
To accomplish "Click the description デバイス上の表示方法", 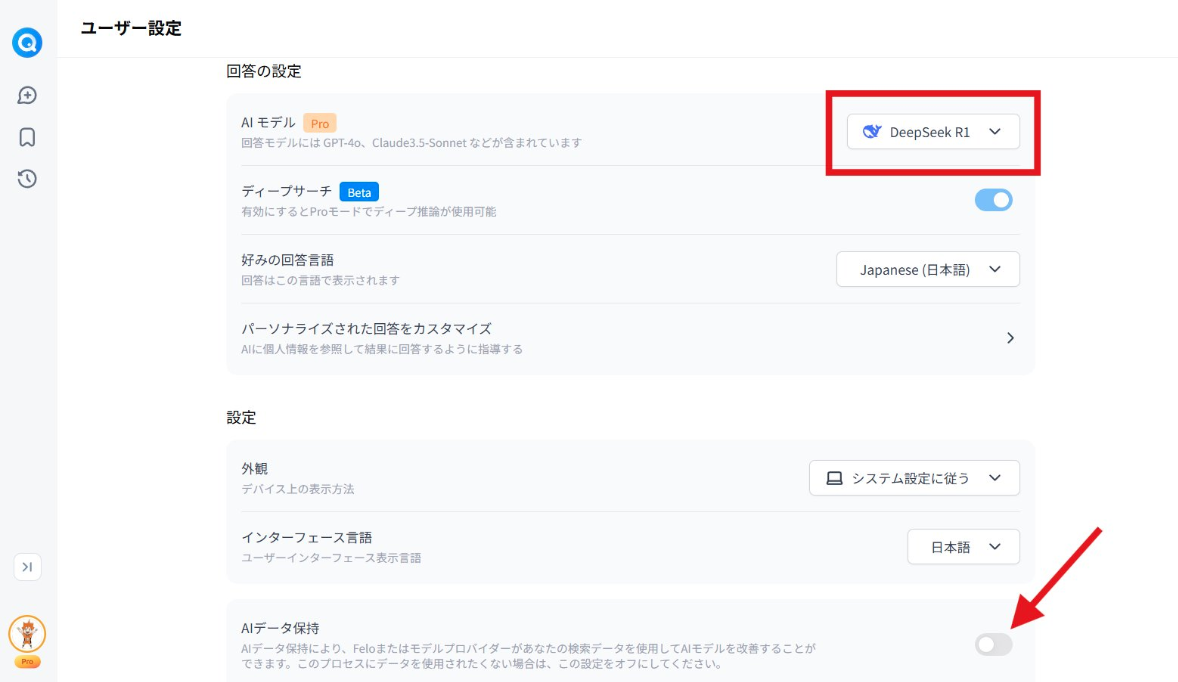I will tap(298, 489).
